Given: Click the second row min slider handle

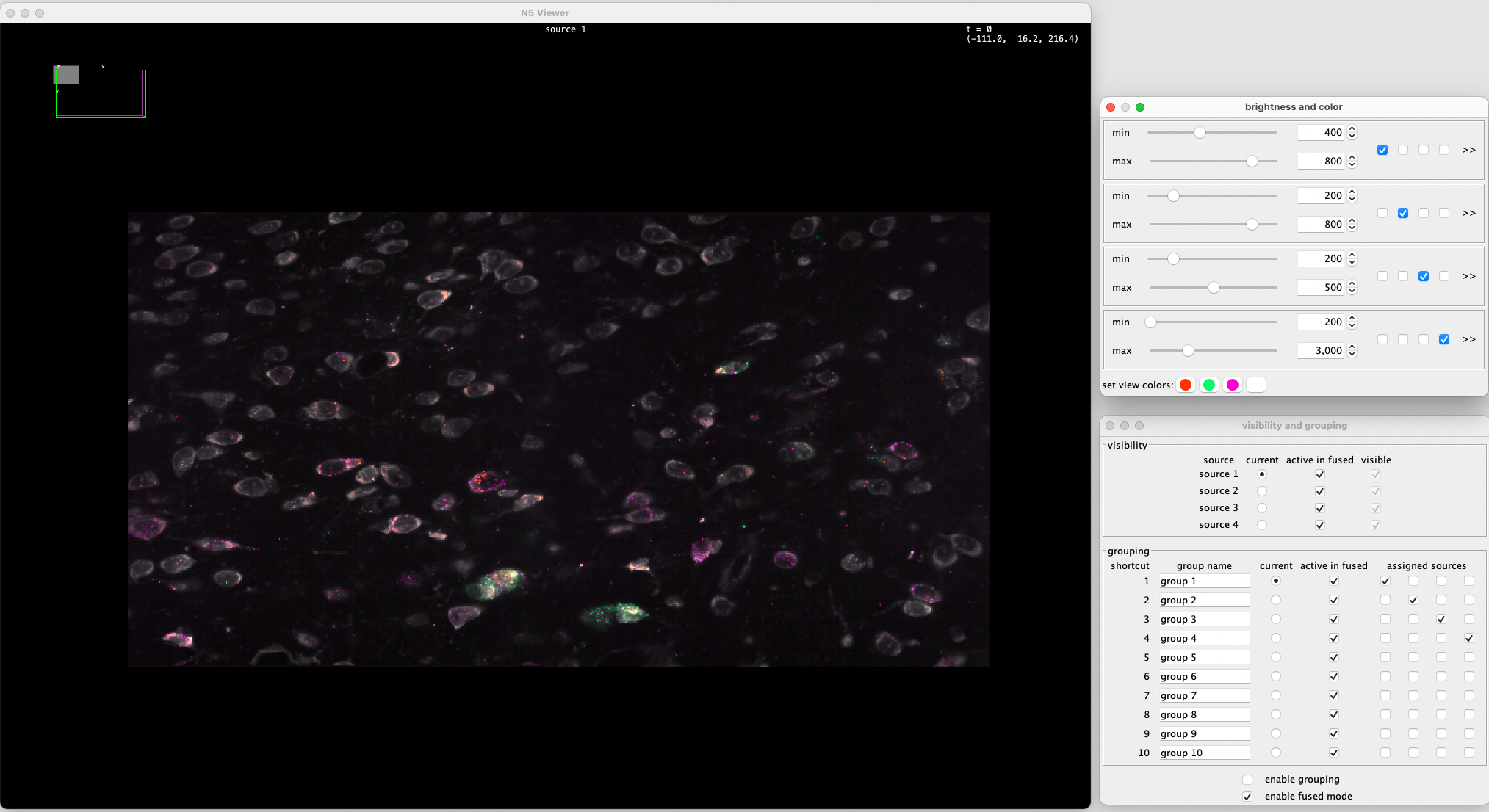Looking at the screenshot, I should pyautogui.click(x=1173, y=196).
